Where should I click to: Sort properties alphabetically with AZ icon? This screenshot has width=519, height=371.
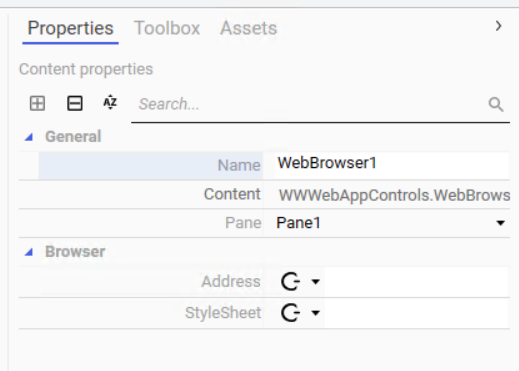[x=110, y=103]
